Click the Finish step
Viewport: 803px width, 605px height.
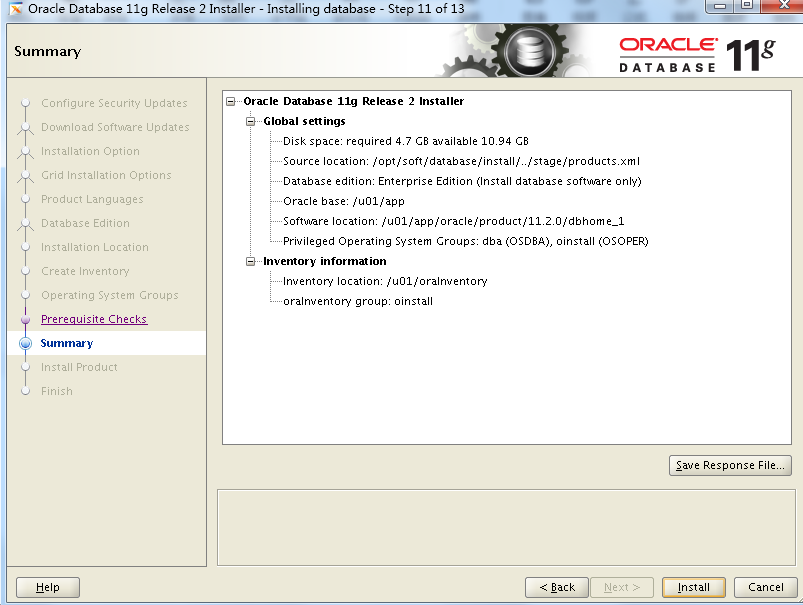coord(57,391)
